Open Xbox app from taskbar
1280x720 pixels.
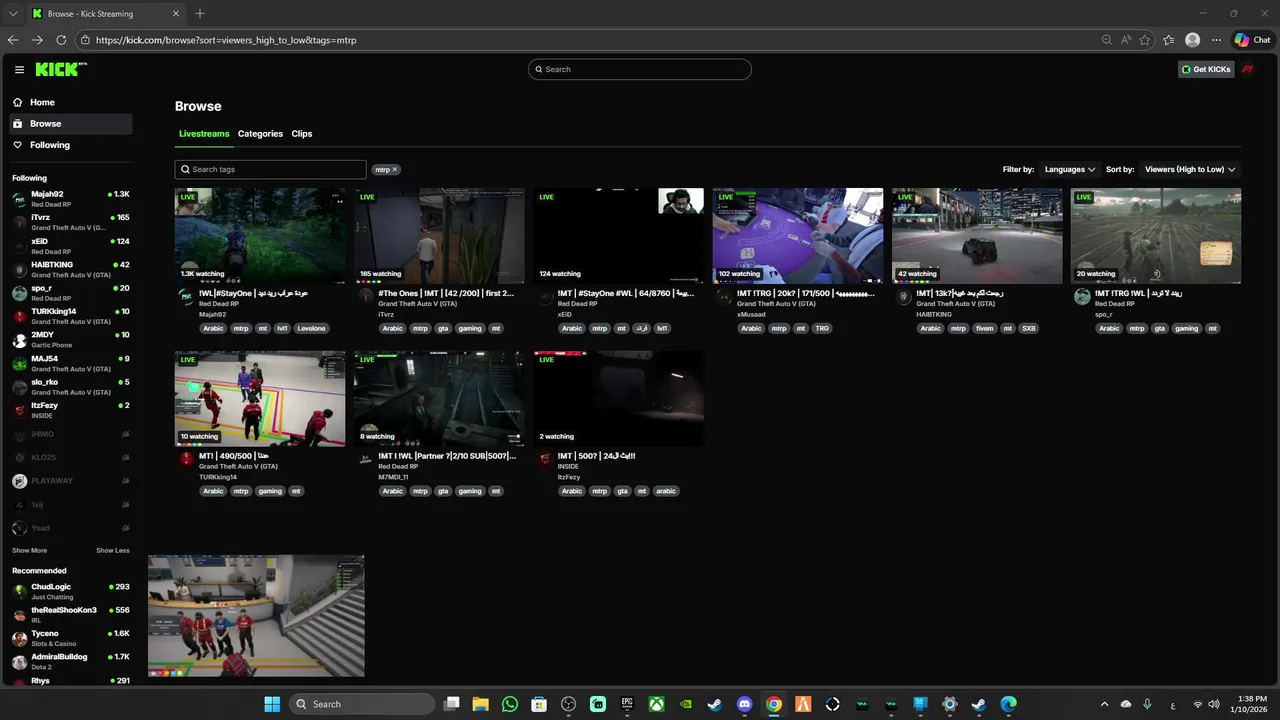pyautogui.click(x=656, y=704)
